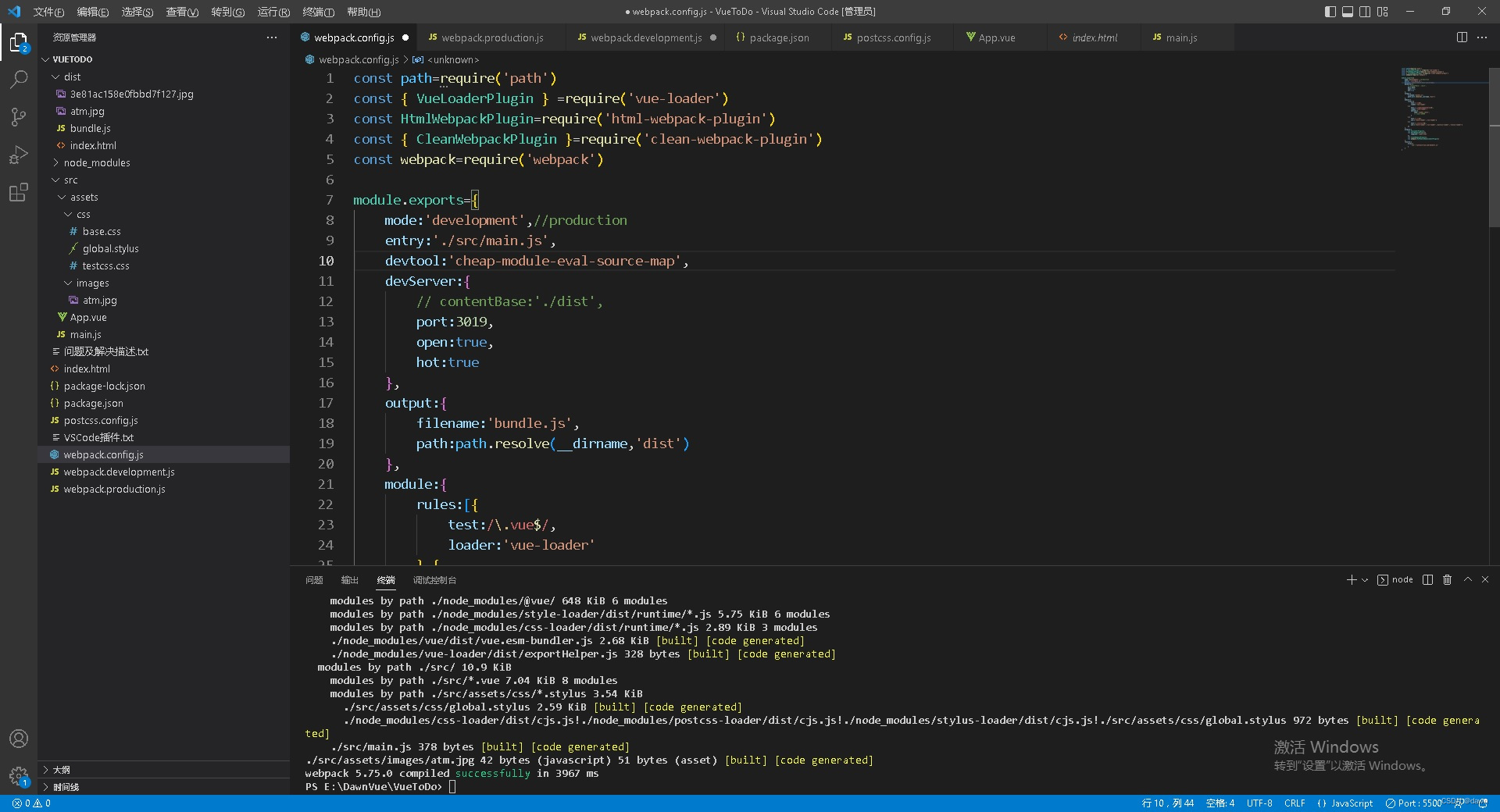Open the Source Control view
This screenshot has width=1500, height=812.
click(19, 117)
